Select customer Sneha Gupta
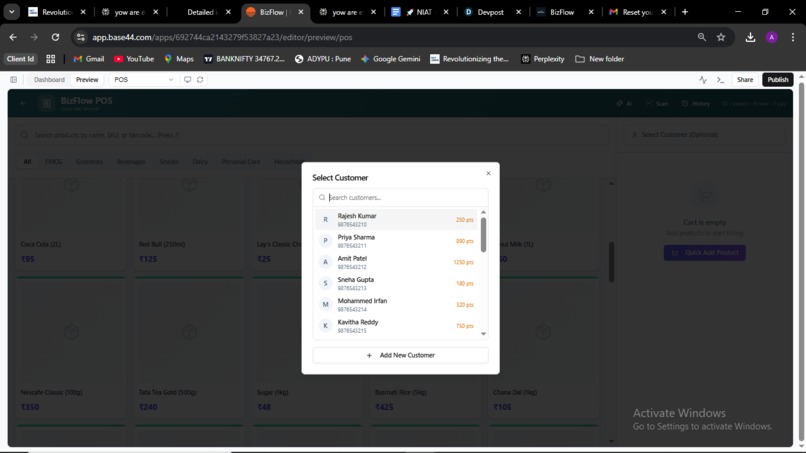This screenshot has width=806, height=453. pyautogui.click(x=396, y=283)
